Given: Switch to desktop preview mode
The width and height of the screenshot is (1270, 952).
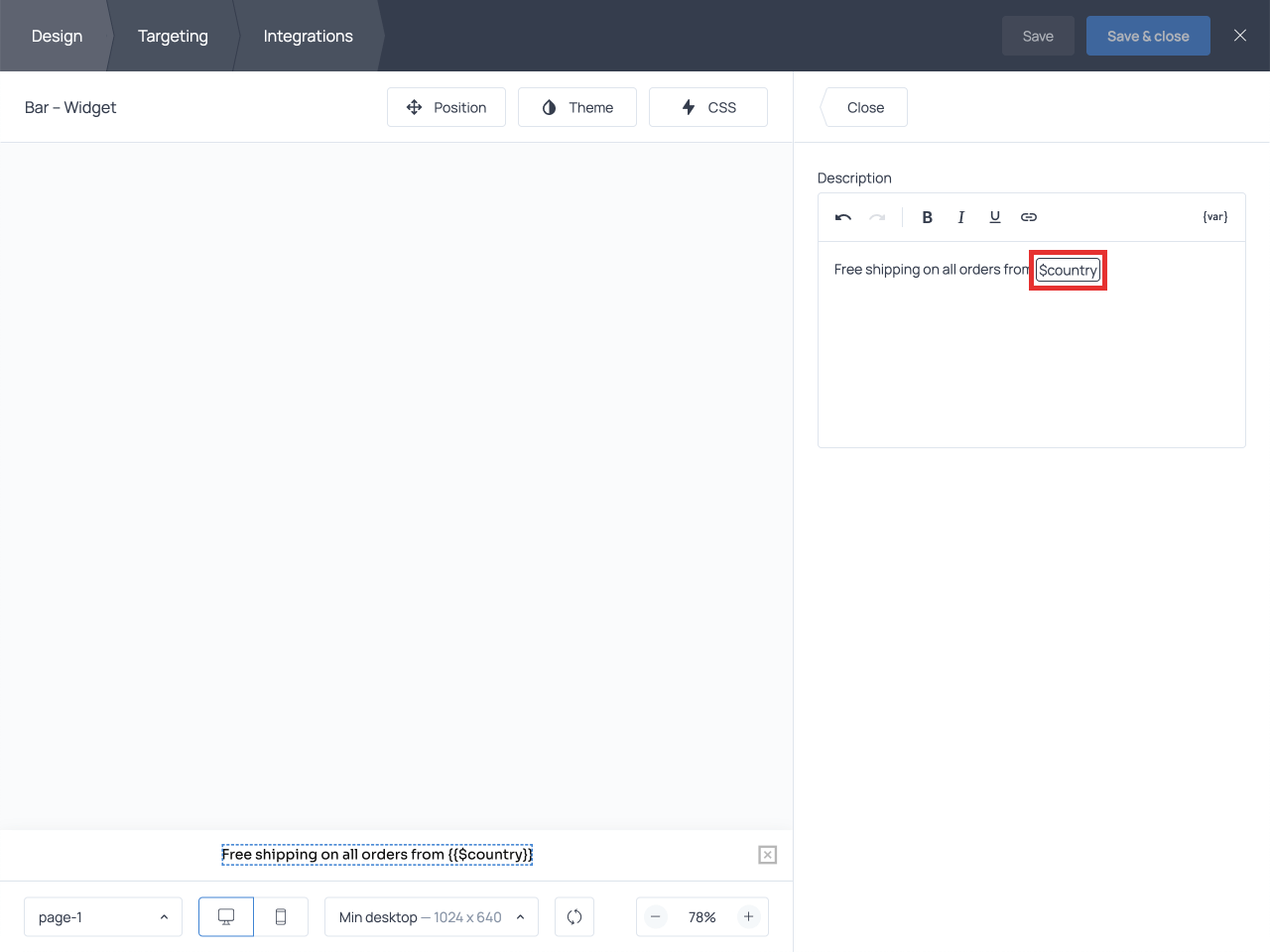Looking at the screenshot, I should click(x=226, y=917).
